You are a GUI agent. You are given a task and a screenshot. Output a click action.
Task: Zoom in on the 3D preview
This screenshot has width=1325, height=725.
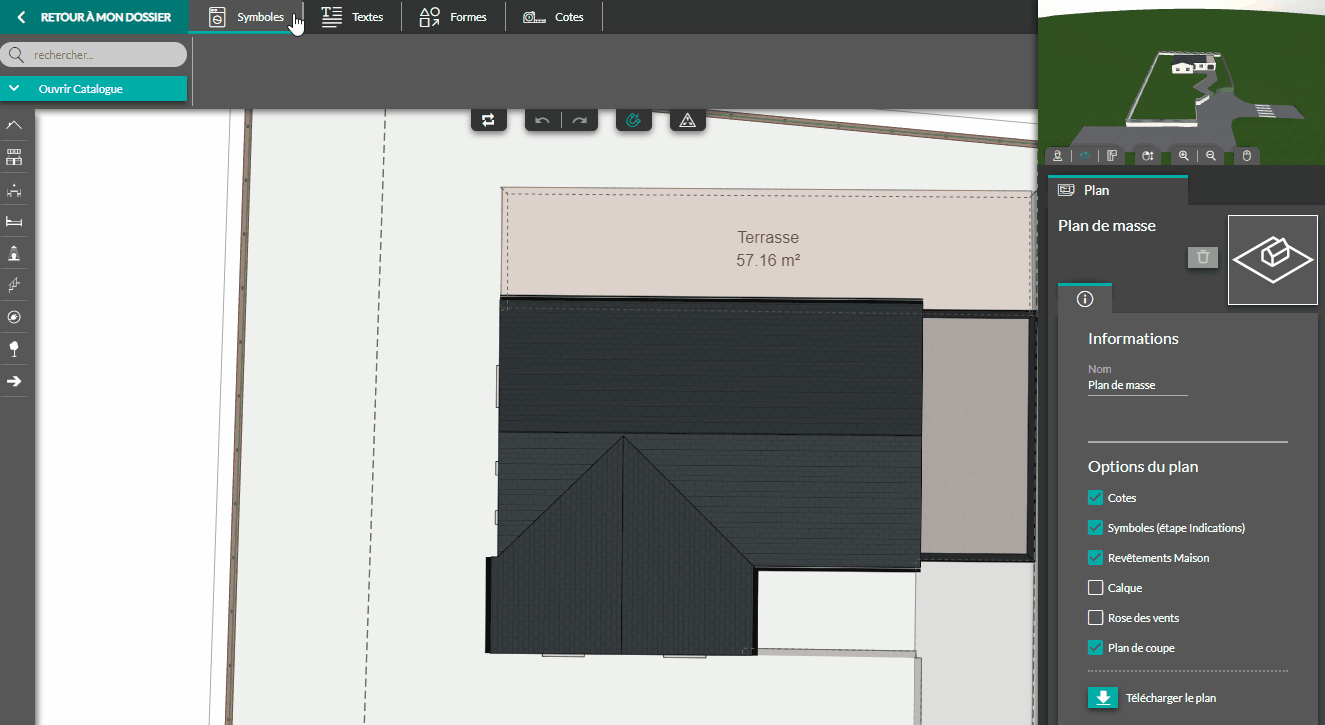click(1184, 156)
